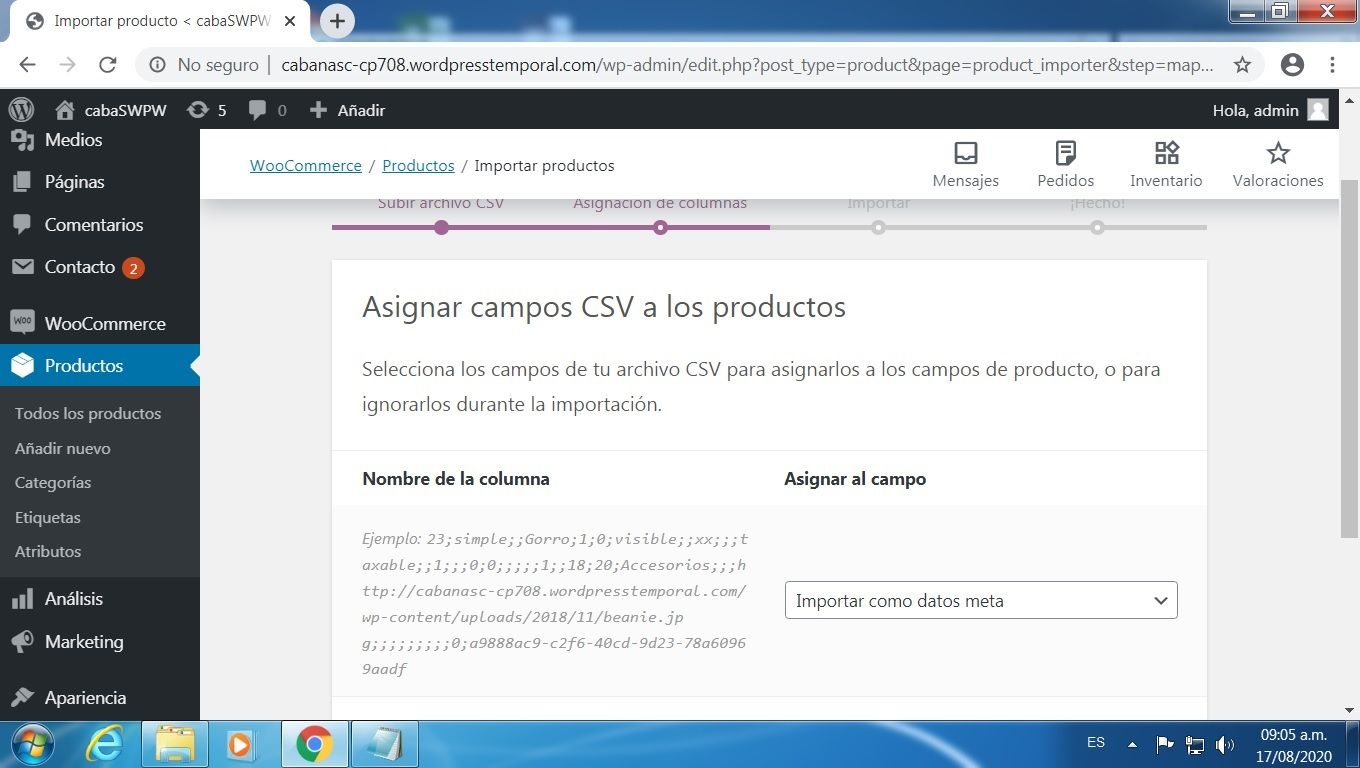Click the address bar URL
The image size is (1360, 768).
747,65
